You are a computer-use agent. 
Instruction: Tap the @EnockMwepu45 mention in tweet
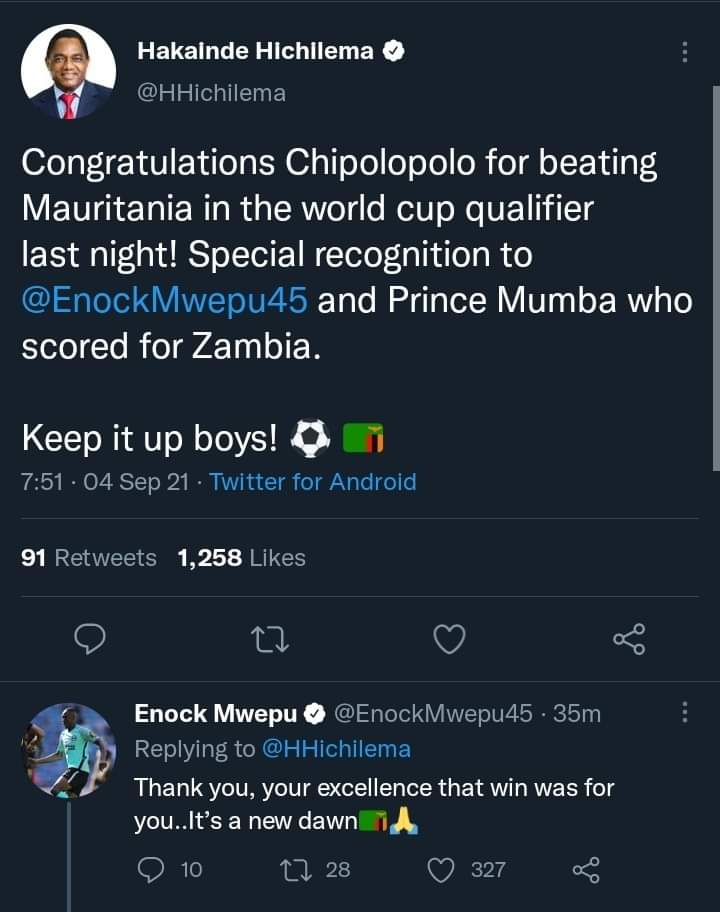(164, 301)
